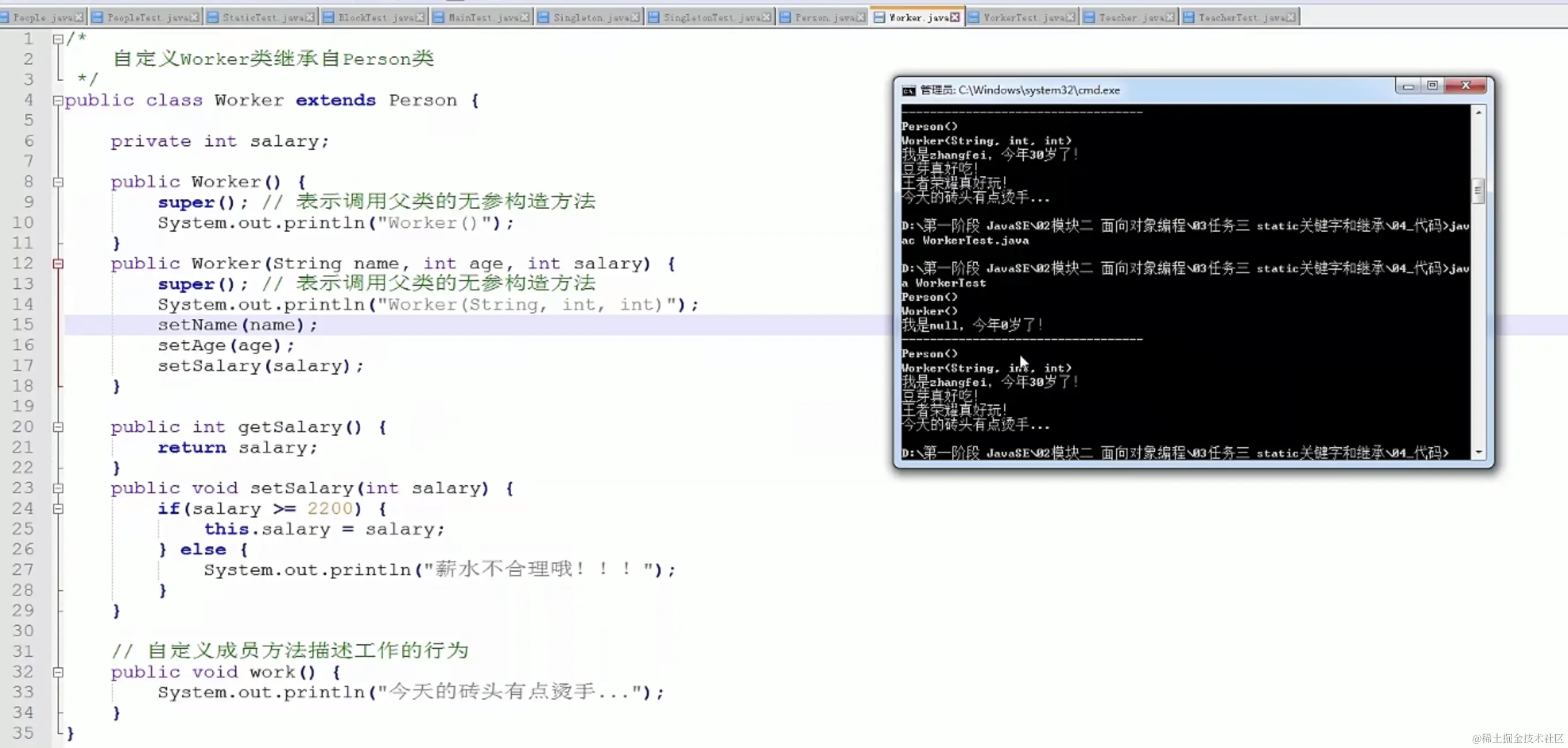Screen dimensions: 1568x748
Task: Fold the work() method on line 32
Action: 58,673
